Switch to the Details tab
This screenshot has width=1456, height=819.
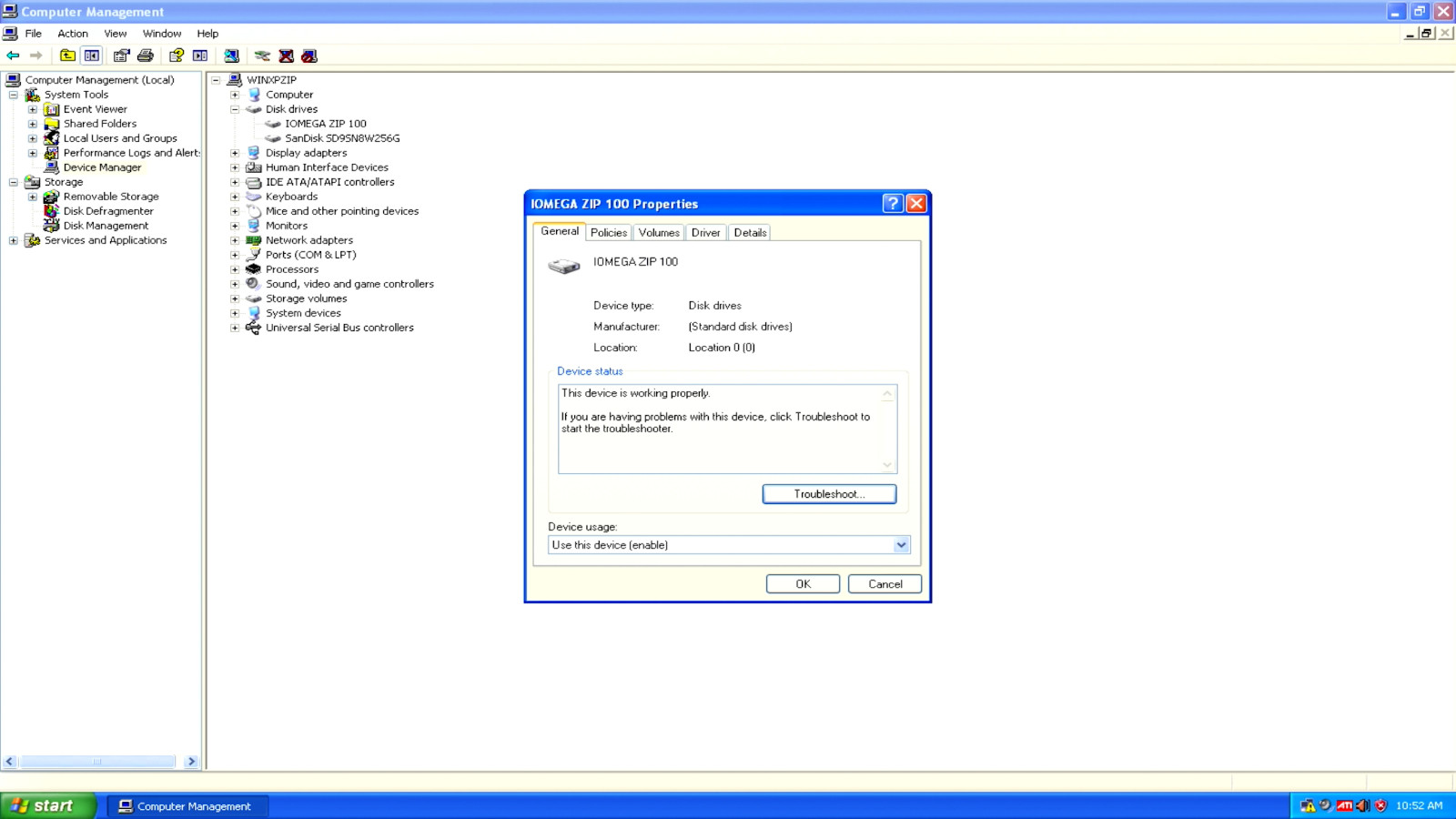[x=750, y=233]
